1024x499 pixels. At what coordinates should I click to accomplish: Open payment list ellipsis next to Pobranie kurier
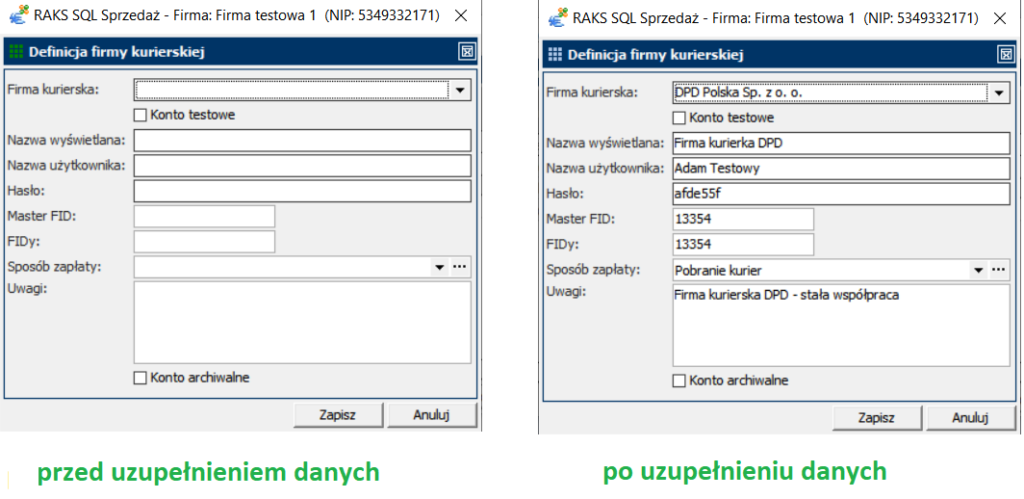(x=999, y=269)
